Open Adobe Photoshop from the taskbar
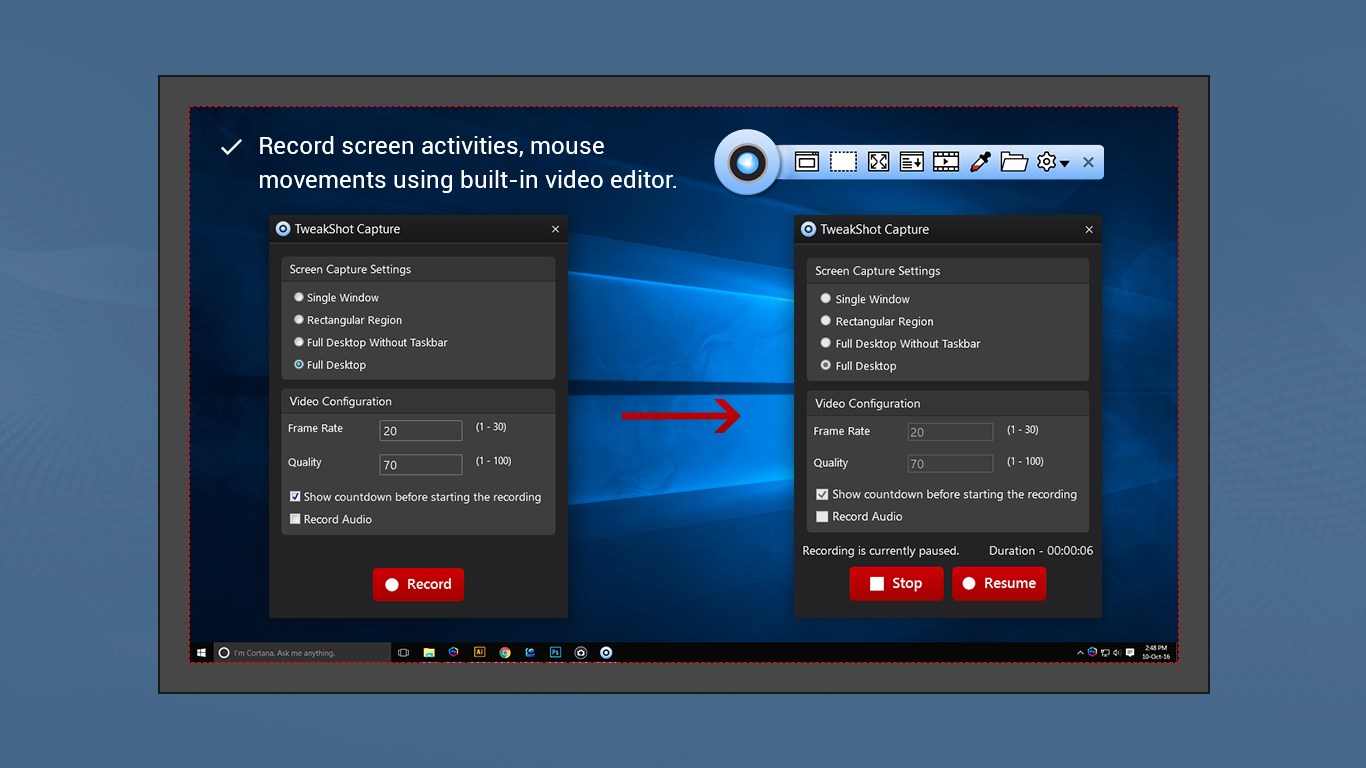Image resolution: width=1366 pixels, height=768 pixels. point(555,652)
